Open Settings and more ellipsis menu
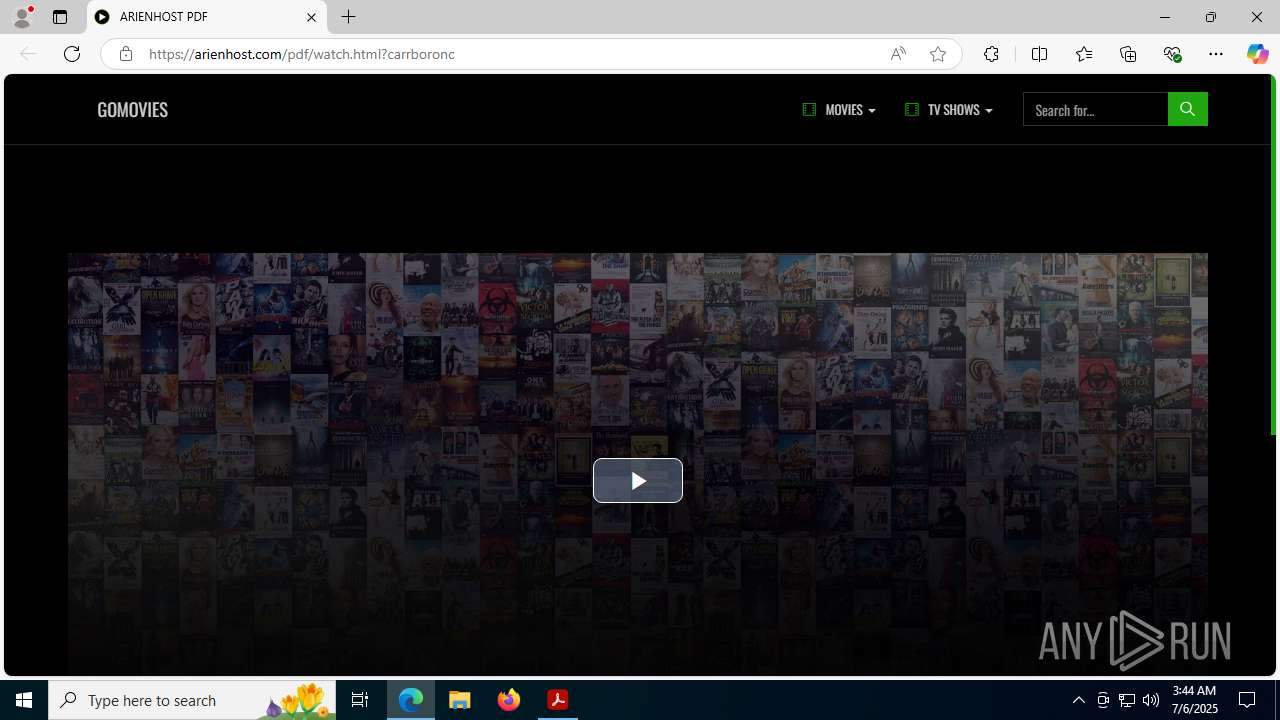The image size is (1280, 720). [1216, 54]
